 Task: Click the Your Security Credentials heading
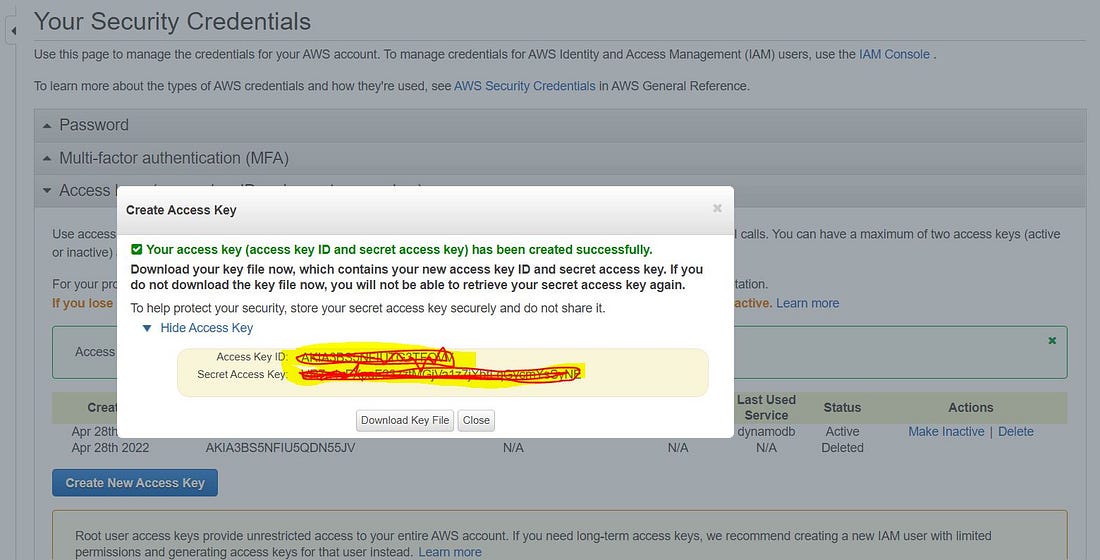click(173, 22)
